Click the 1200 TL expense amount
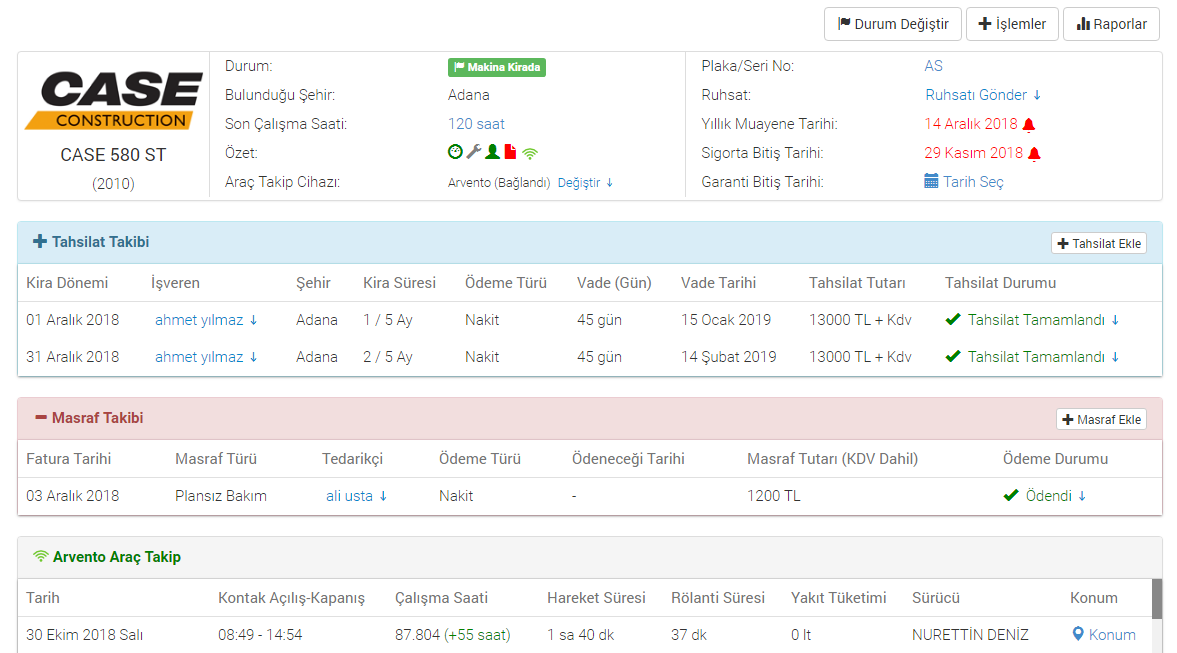This screenshot has width=1177, height=653. click(x=773, y=495)
